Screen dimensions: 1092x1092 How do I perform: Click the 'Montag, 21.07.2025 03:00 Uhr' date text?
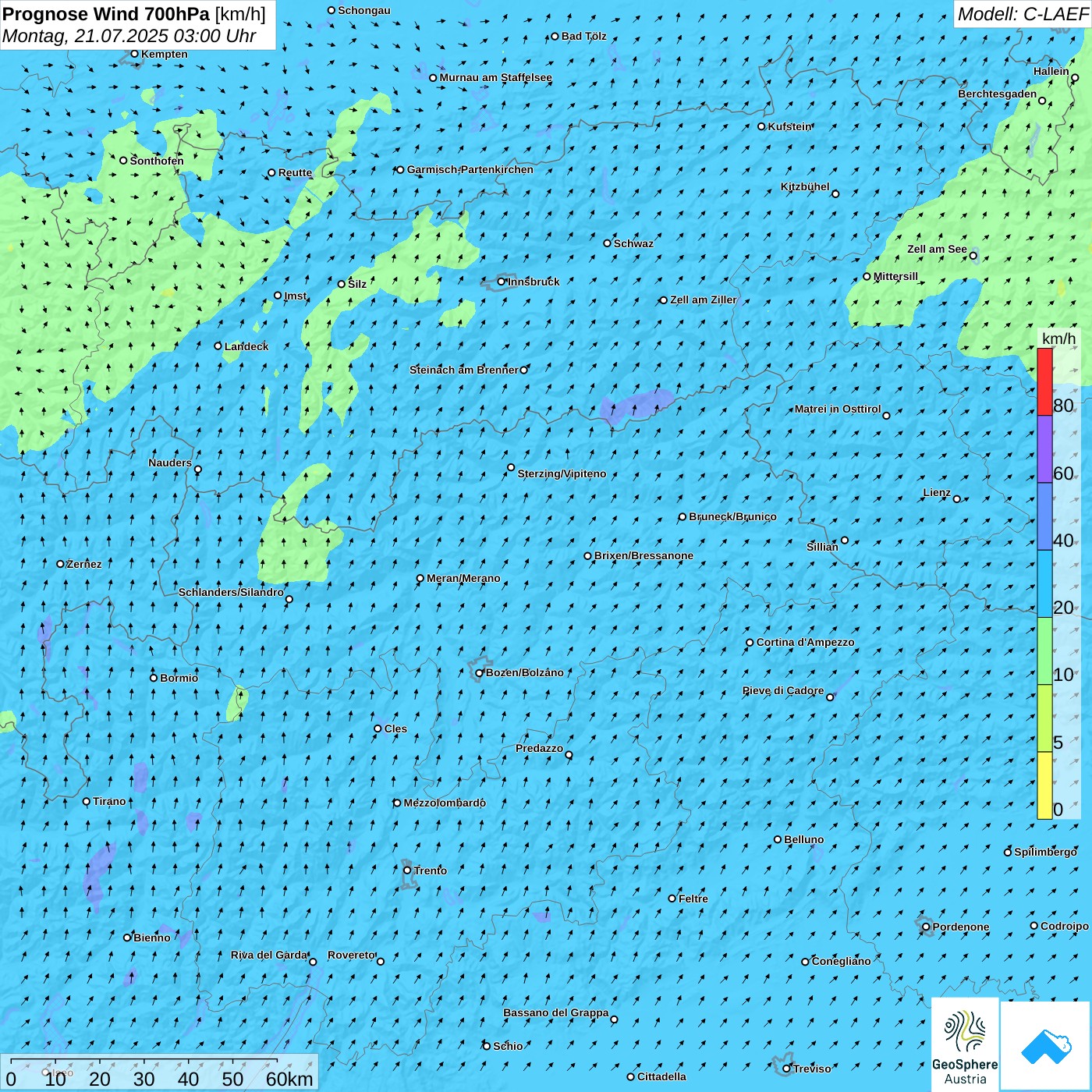[129, 36]
